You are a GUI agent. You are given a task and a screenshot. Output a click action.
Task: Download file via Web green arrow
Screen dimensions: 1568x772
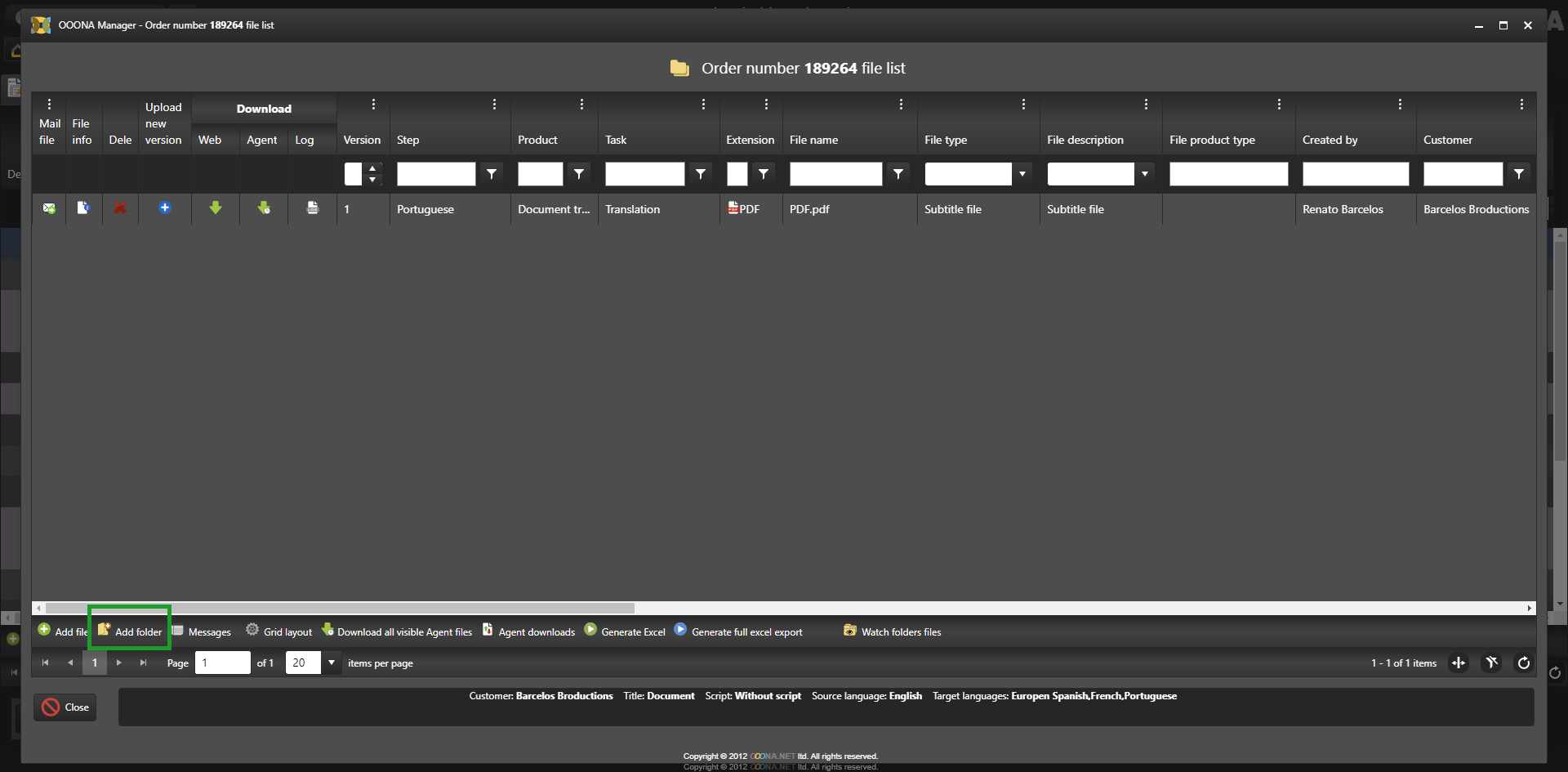point(216,208)
